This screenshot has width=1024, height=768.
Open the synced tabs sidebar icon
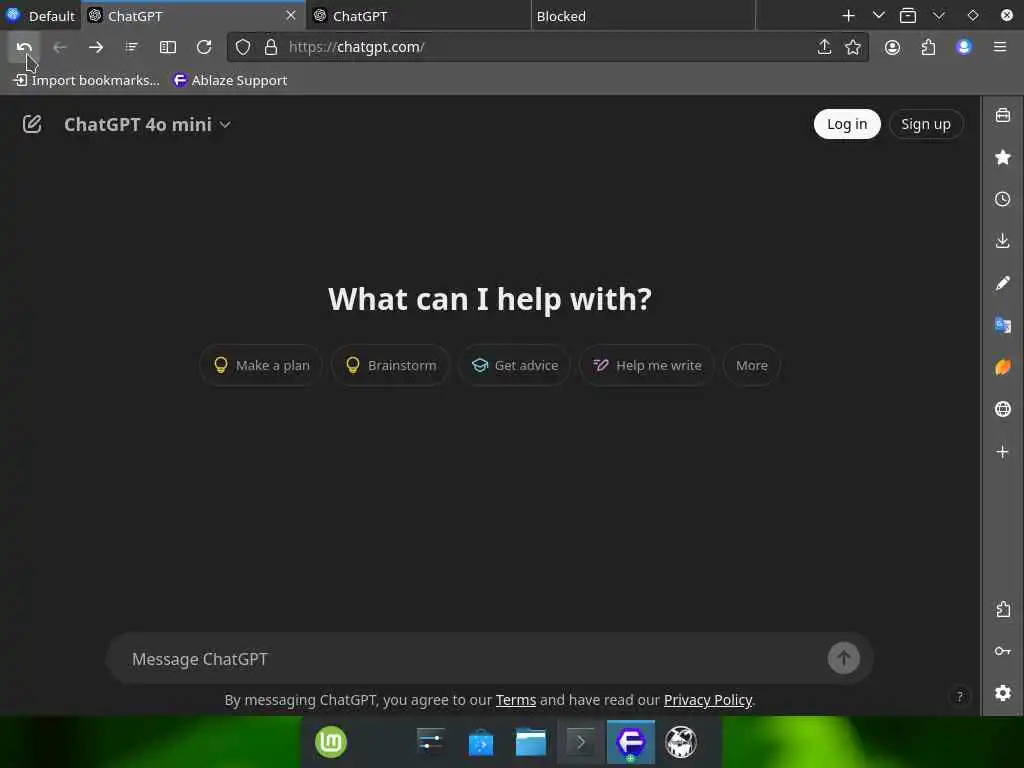click(x=1002, y=116)
